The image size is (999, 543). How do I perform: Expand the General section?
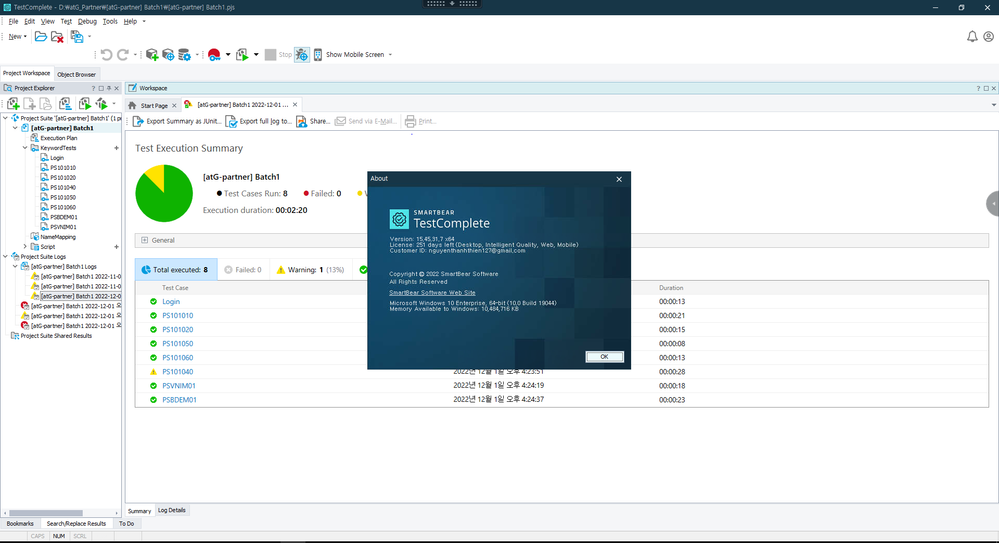145,240
